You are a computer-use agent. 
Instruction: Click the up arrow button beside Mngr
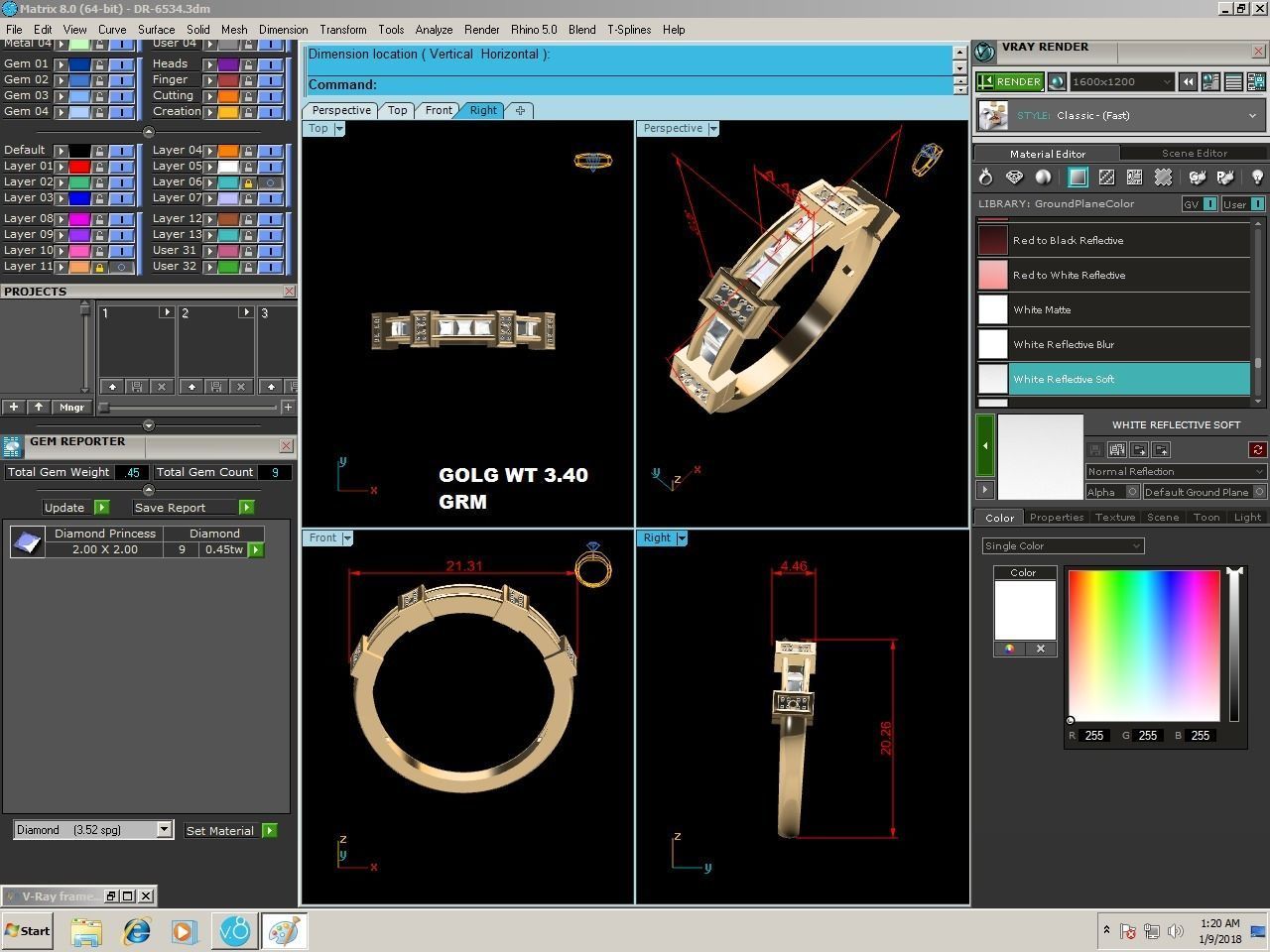[39, 407]
